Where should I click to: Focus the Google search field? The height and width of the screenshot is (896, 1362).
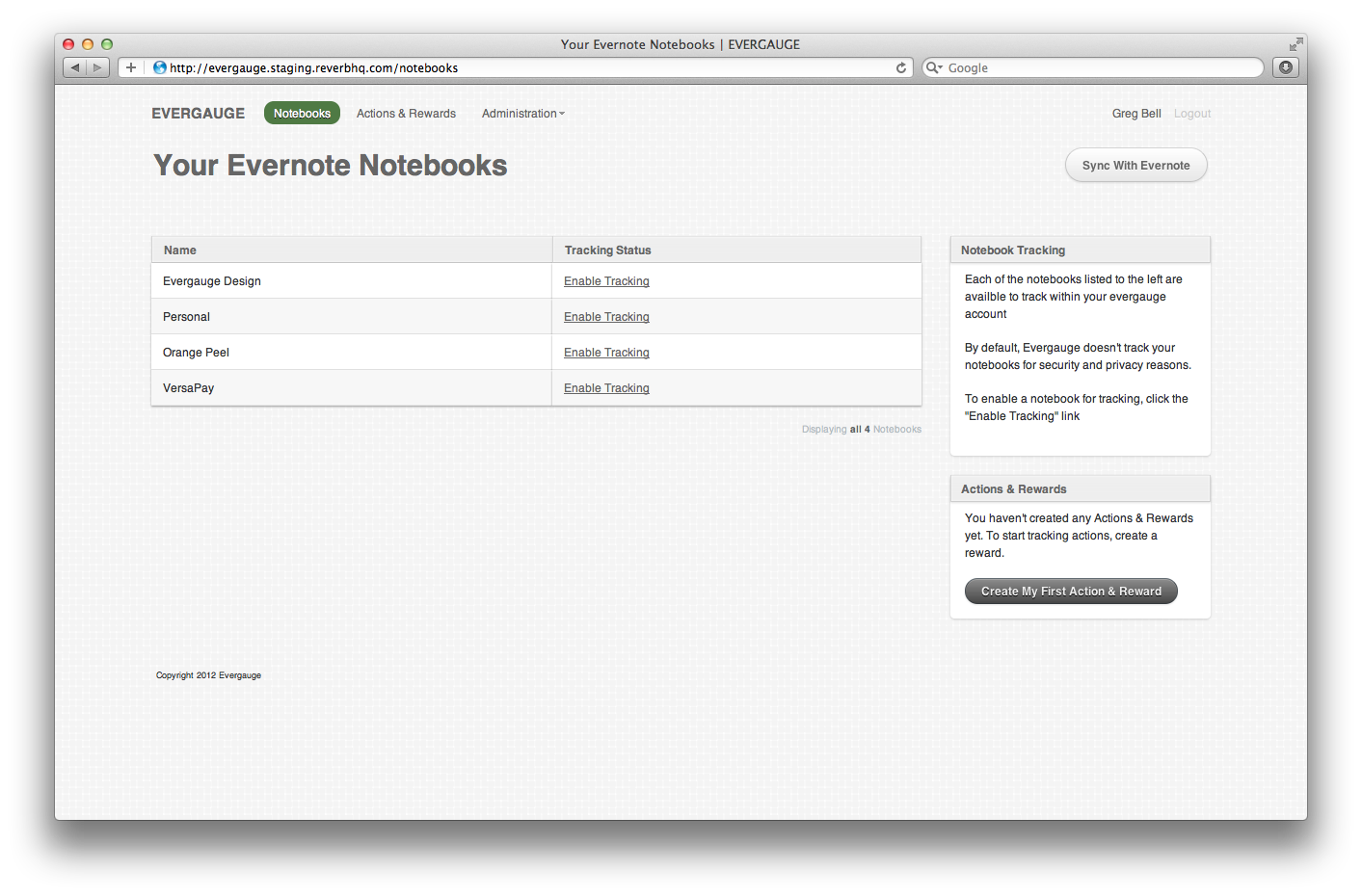click(x=1093, y=67)
